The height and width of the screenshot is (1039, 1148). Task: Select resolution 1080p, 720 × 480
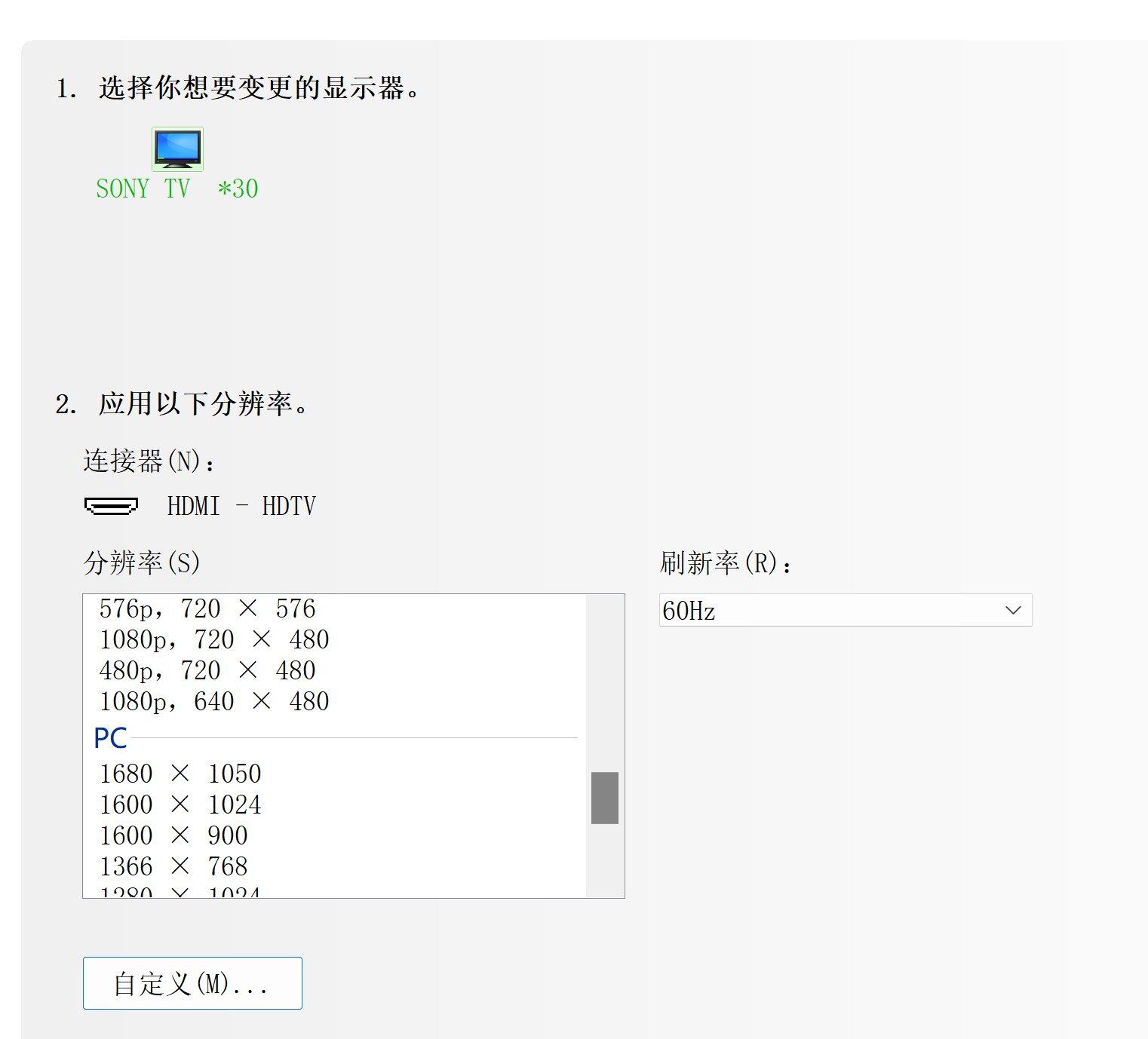coord(213,639)
